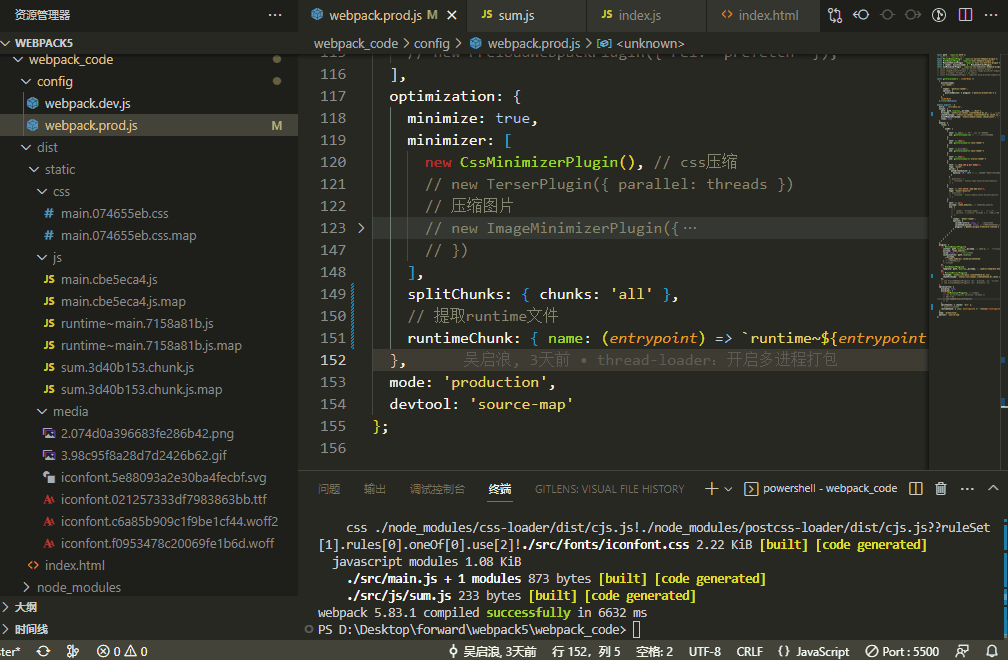
Task: Synchronize changes in status bar
Action: coord(43,651)
